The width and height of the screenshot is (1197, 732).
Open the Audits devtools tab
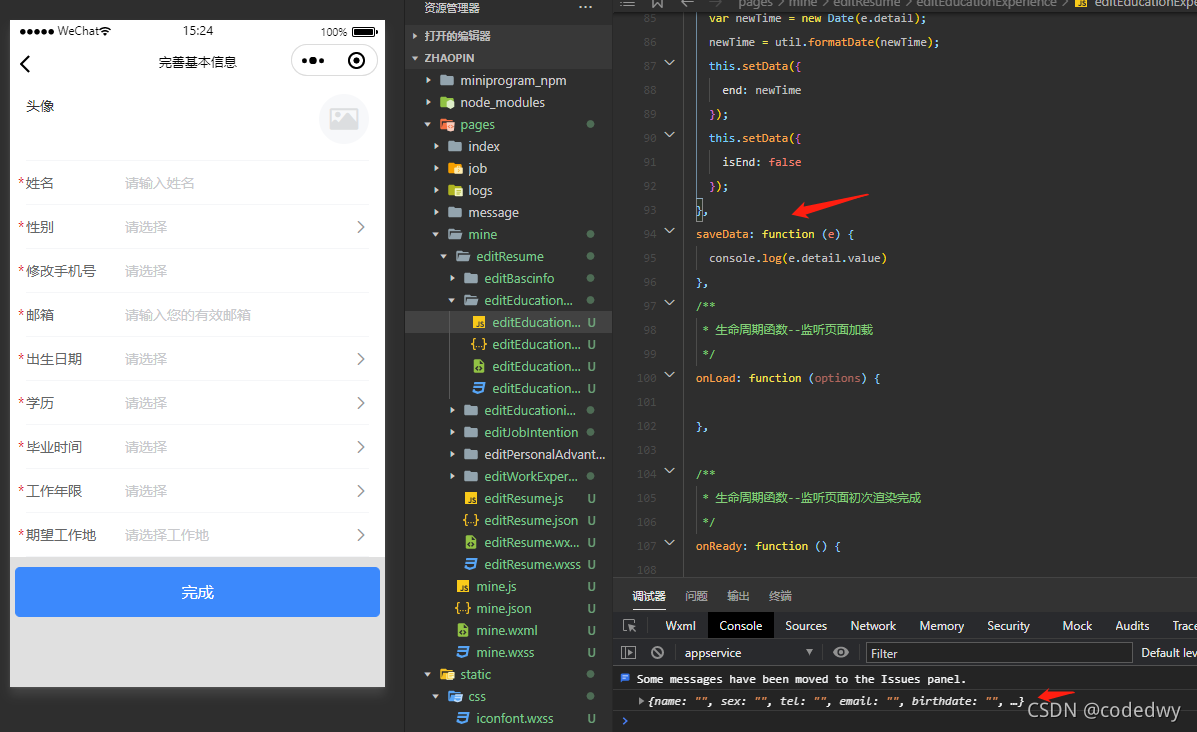(1132, 626)
